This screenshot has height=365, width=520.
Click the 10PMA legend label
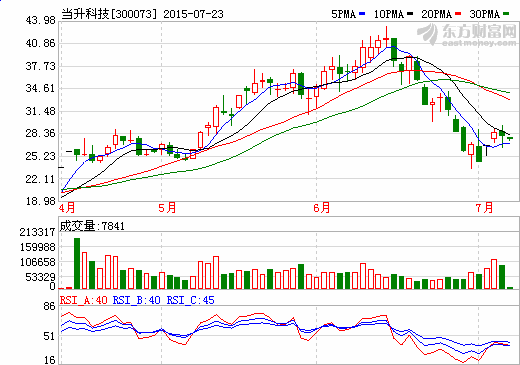click(389, 14)
